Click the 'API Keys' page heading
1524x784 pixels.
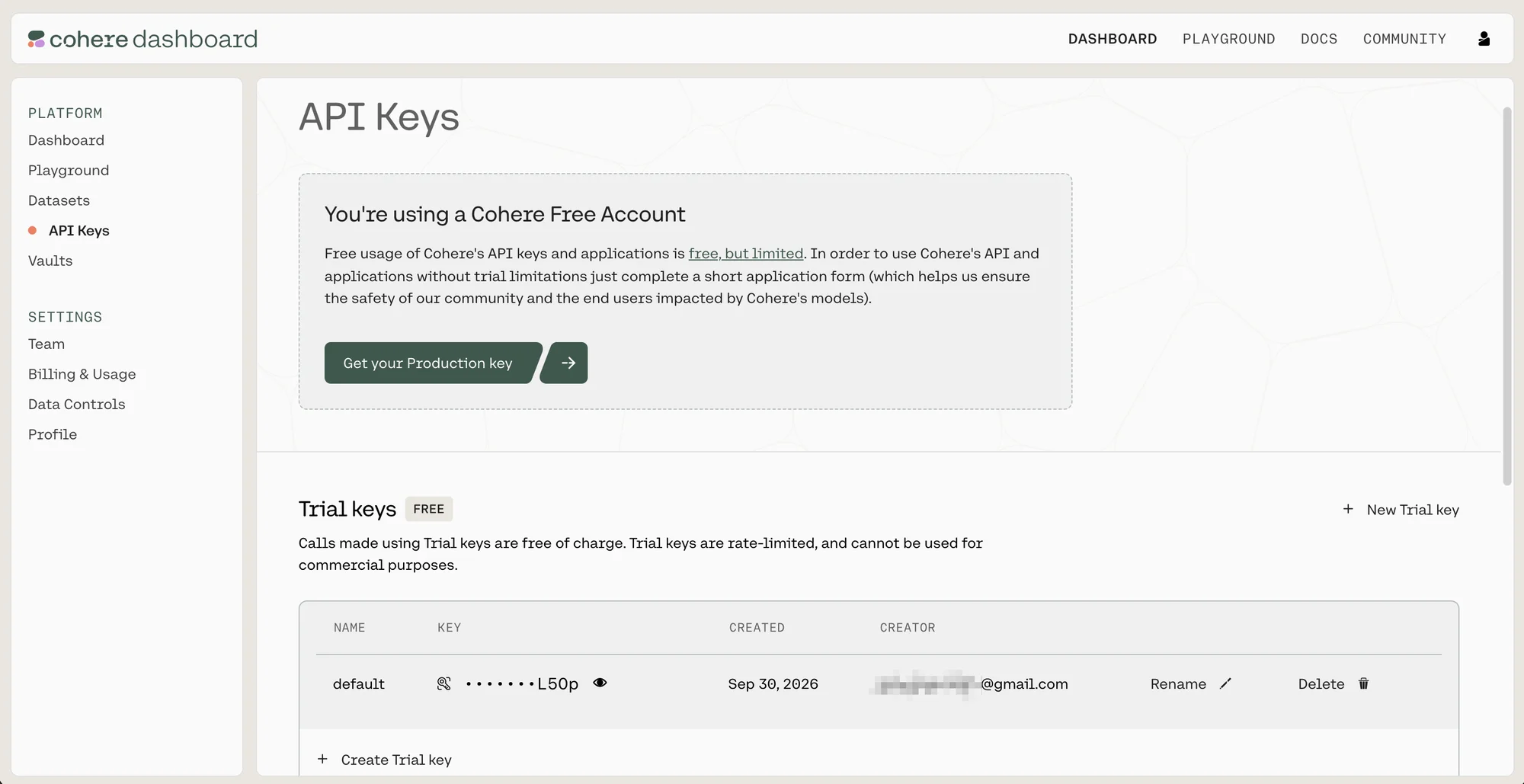coord(379,117)
